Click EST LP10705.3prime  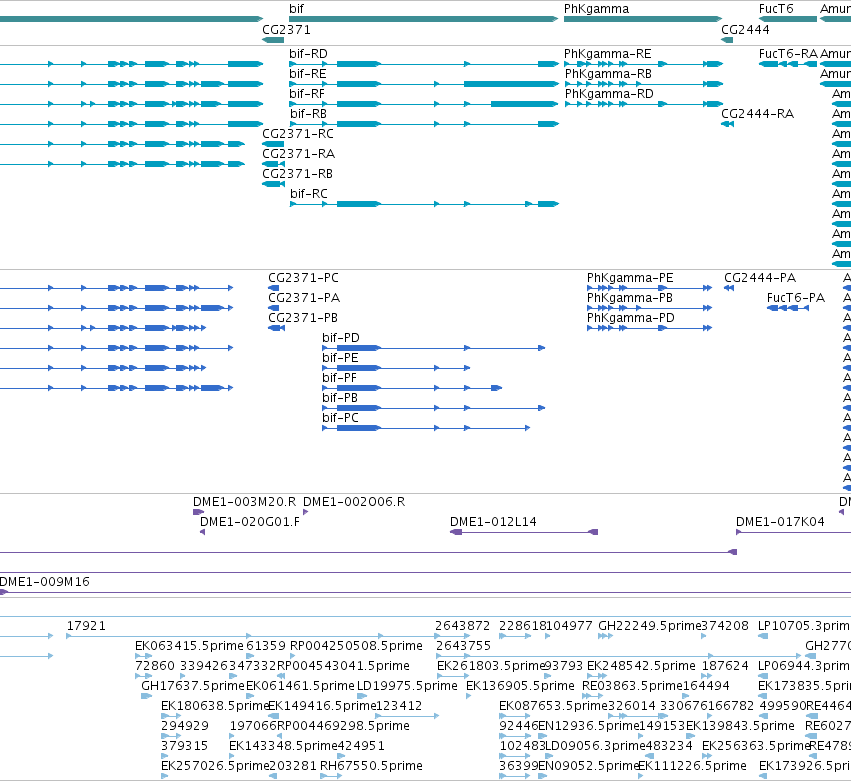(x=763, y=636)
